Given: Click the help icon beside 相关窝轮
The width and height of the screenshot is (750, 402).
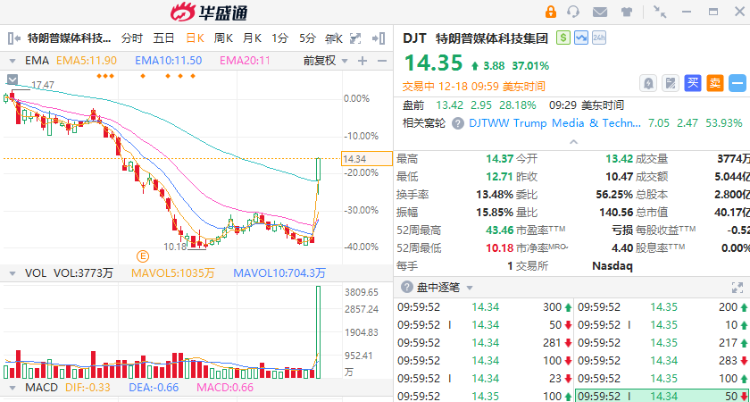Looking at the screenshot, I should click(458, 123).
